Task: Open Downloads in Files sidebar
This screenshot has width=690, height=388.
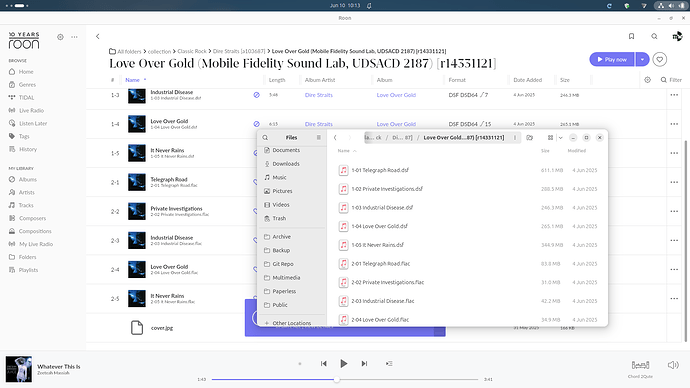Action: 286,164
